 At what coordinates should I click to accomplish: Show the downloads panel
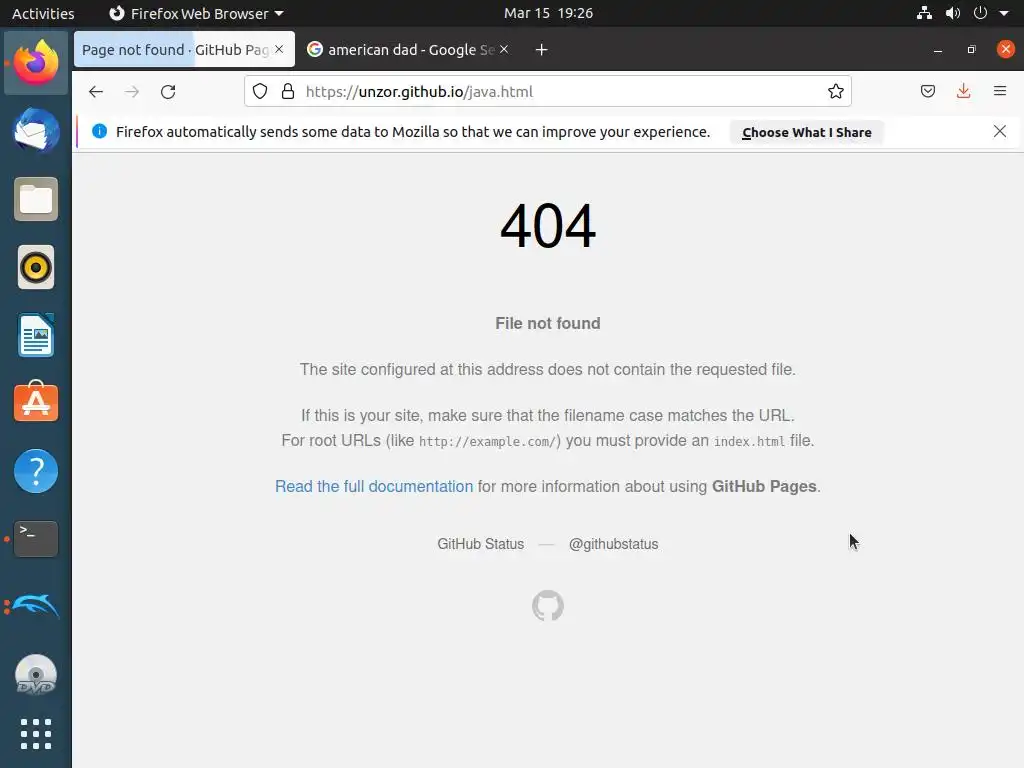coord(963,91)
